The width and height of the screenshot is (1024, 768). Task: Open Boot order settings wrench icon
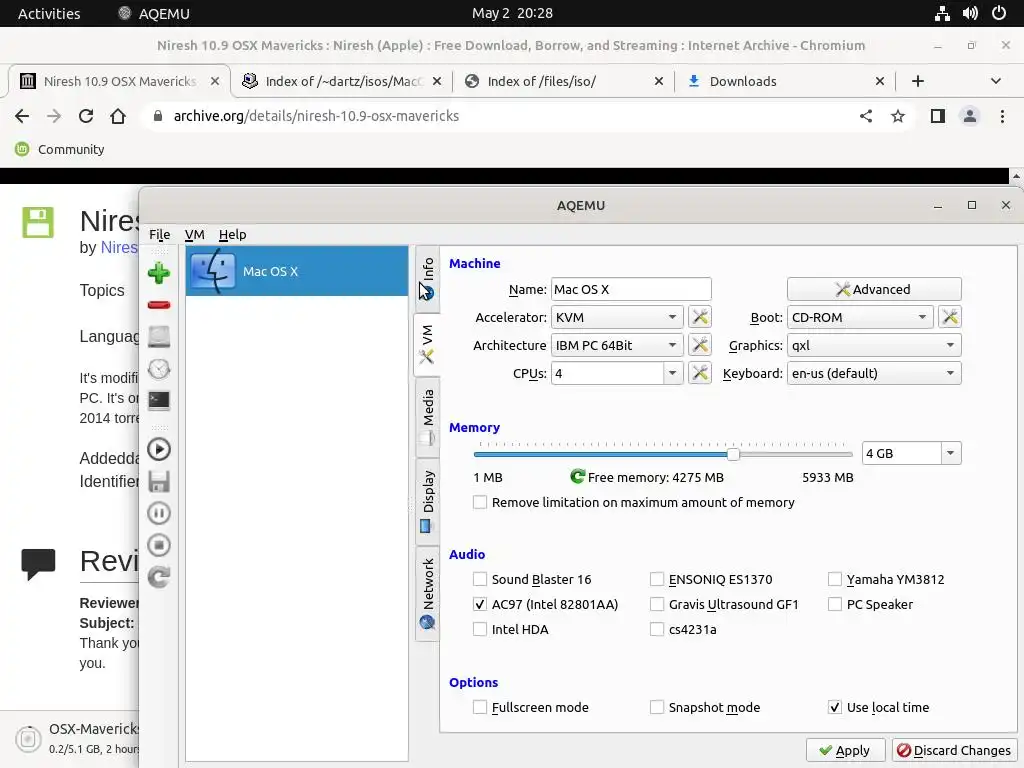[950, 317]
